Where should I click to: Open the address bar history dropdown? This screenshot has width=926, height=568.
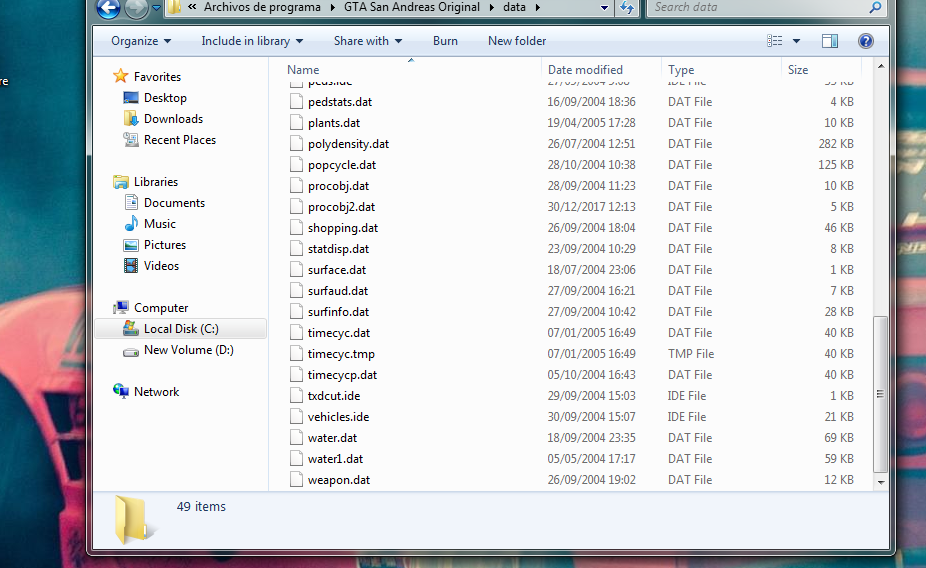(604, 8)
